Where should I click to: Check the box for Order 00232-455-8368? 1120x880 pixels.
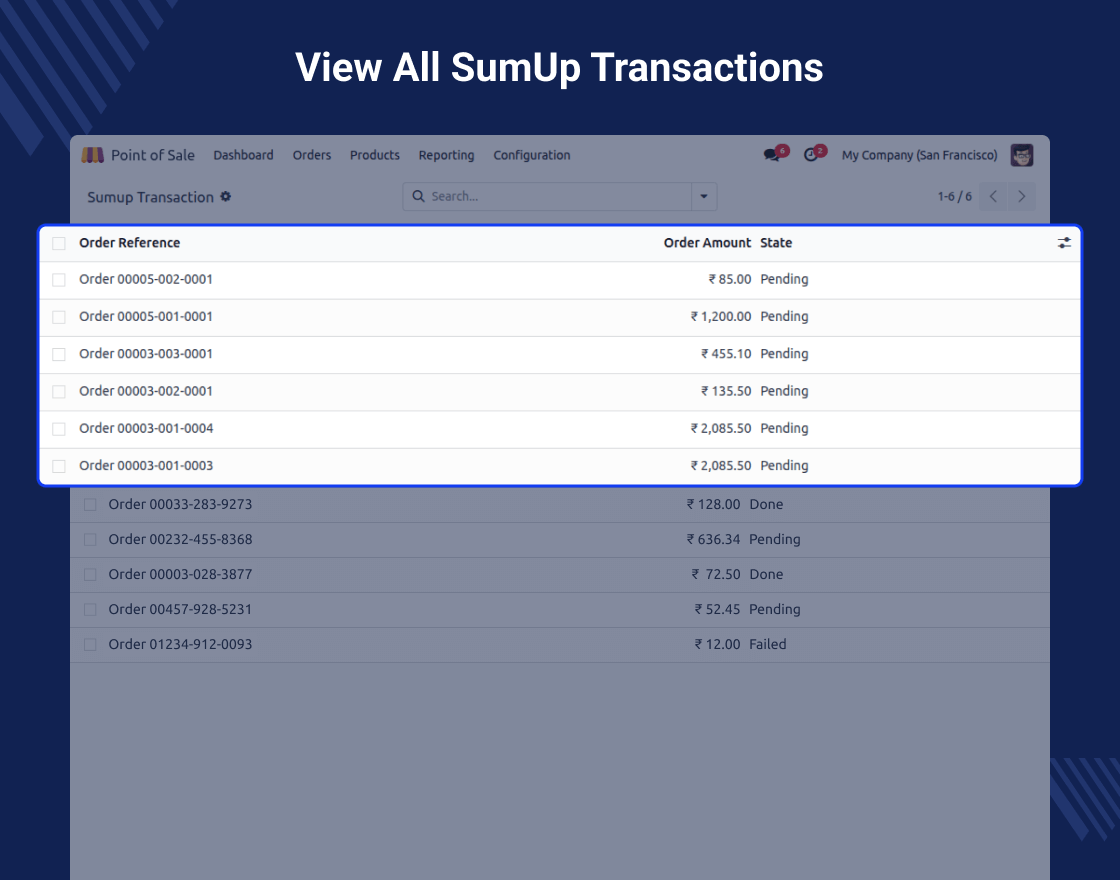pyautogui.click(x=90, y=540)
